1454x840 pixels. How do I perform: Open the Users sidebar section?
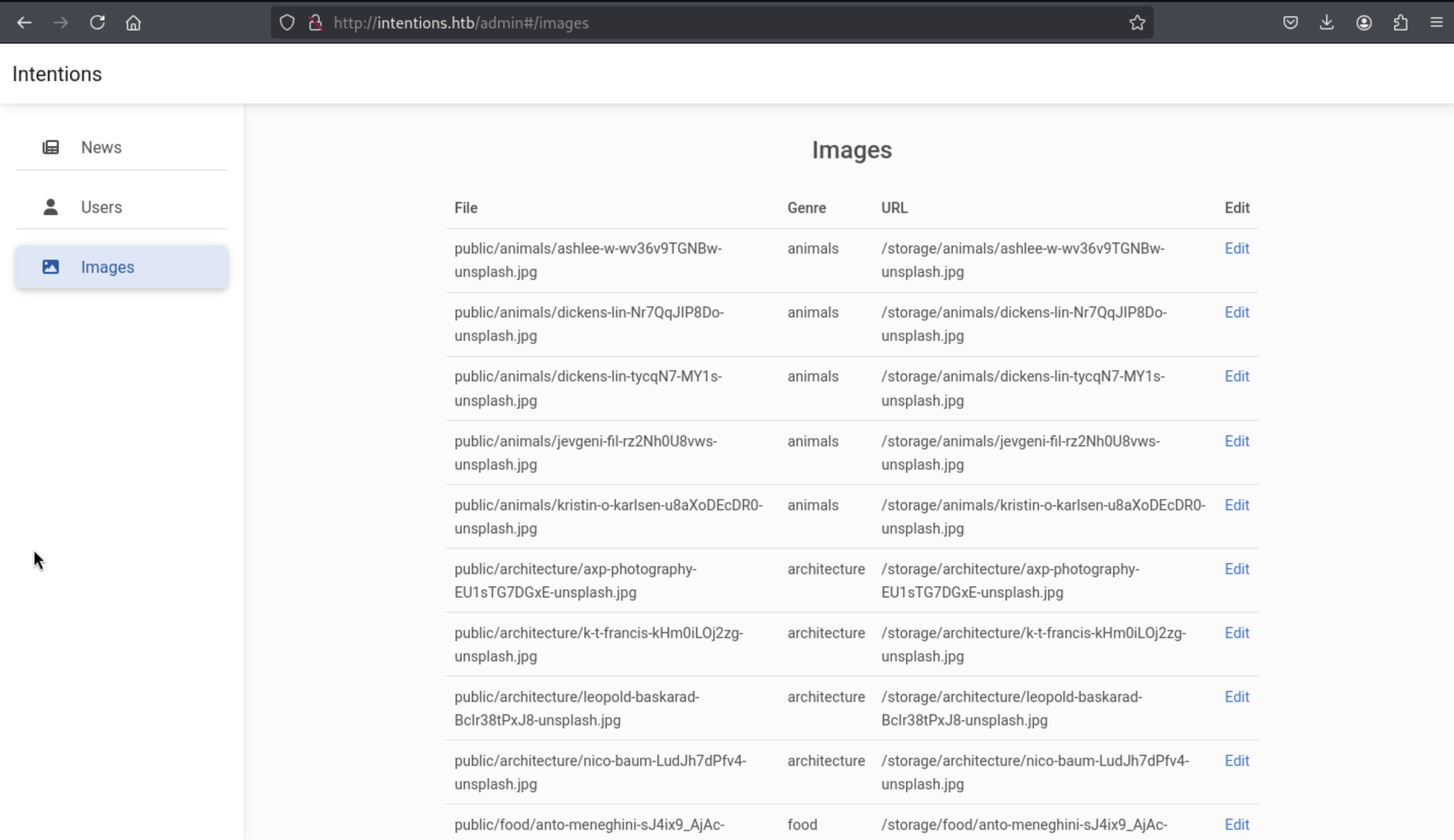[101, 207]
